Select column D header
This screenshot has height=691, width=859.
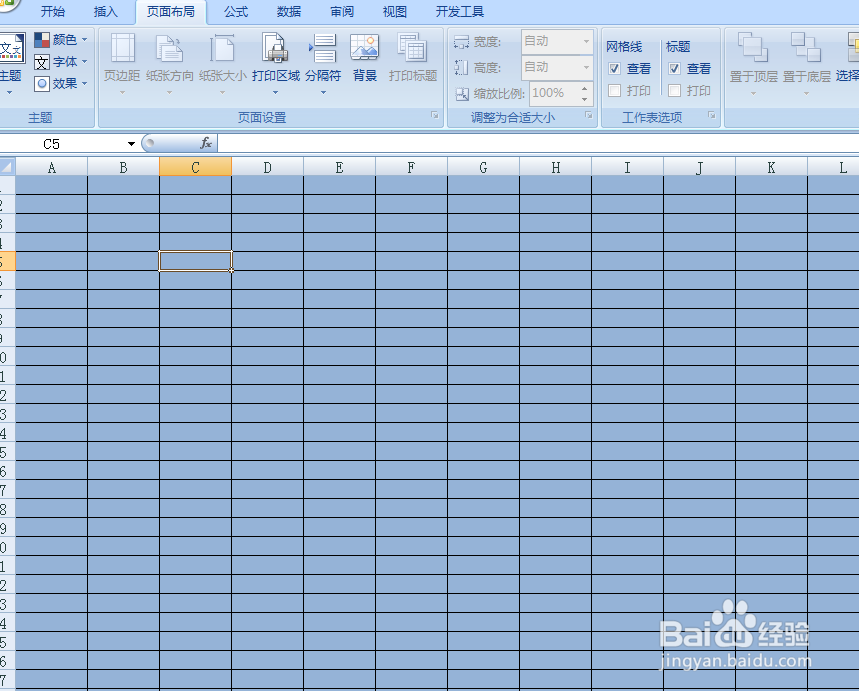(x=267, y=167)
